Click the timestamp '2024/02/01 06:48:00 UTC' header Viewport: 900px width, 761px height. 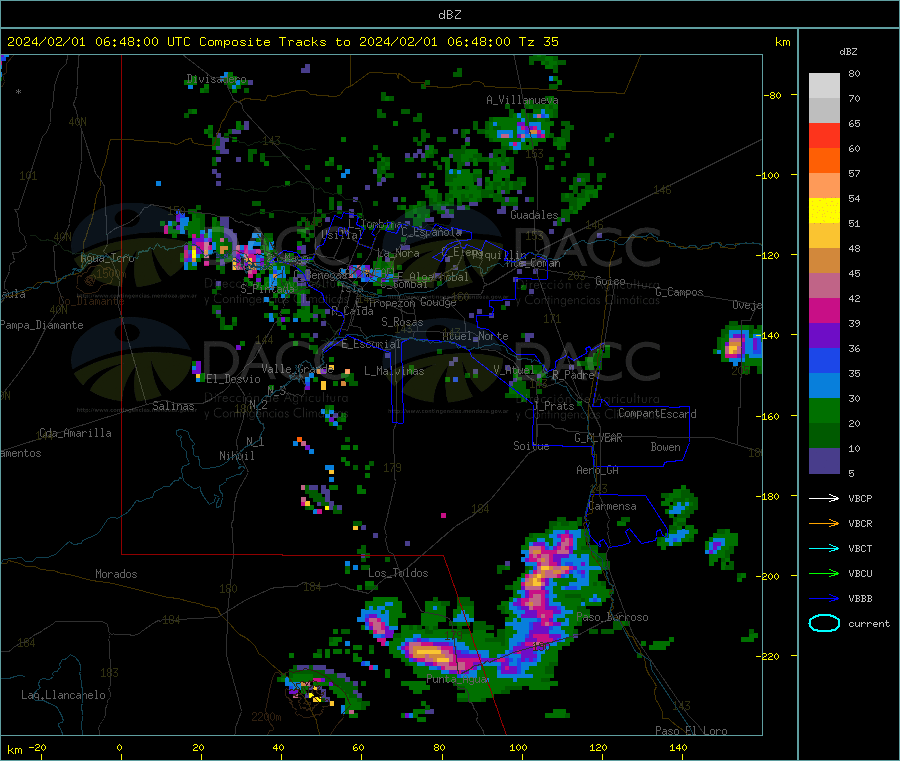pyautogui.click(x=99, y=42)
